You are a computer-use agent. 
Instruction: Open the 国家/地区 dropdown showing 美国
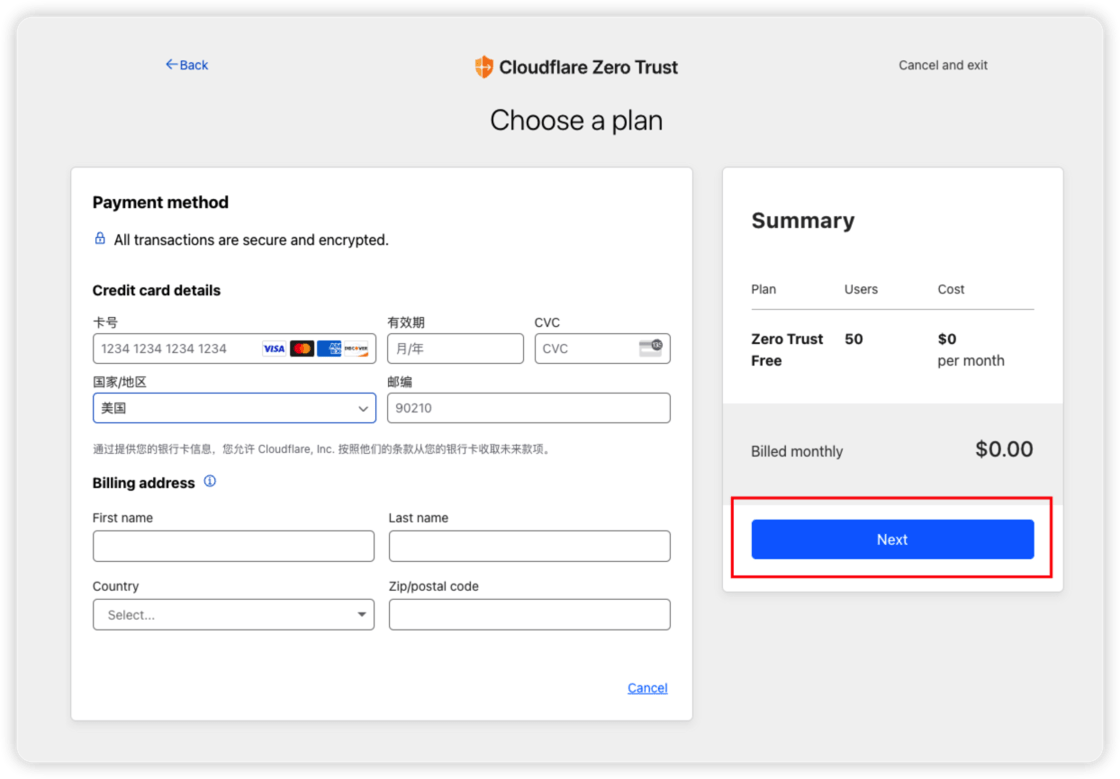233,408
